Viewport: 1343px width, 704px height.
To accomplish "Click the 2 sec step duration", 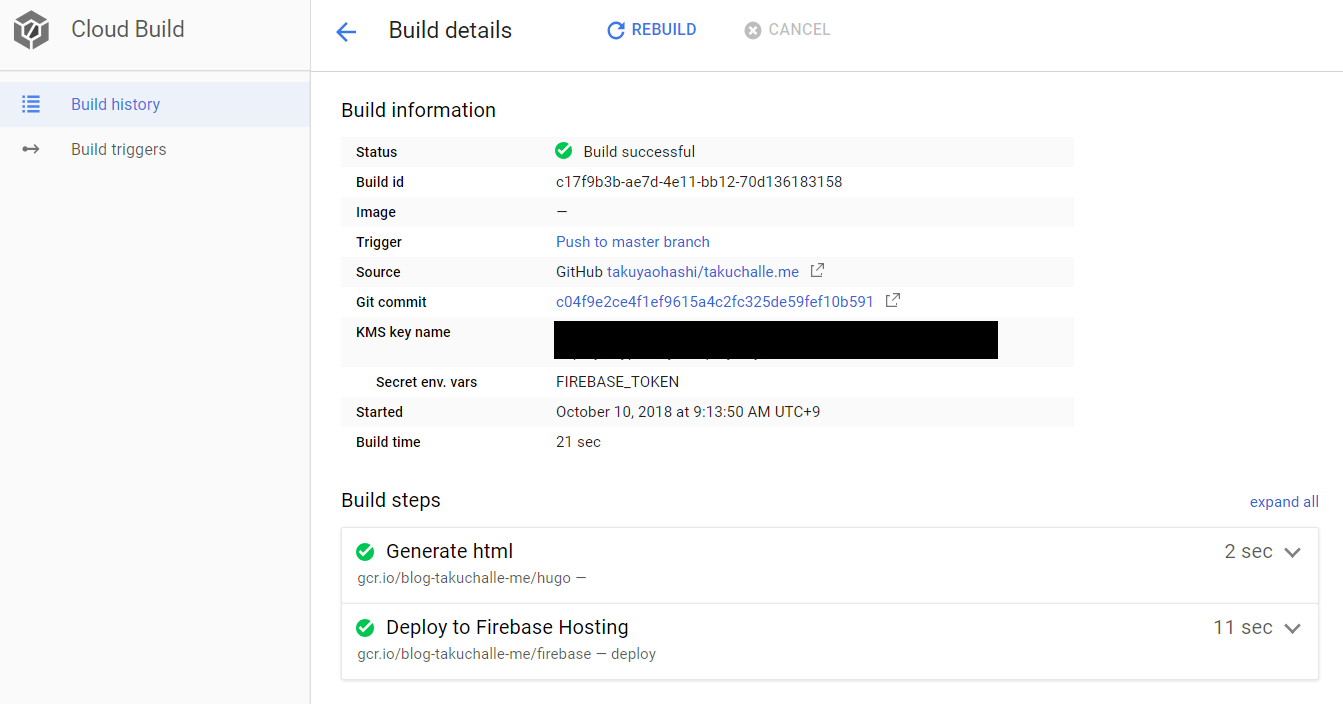I will point(1248,551).
